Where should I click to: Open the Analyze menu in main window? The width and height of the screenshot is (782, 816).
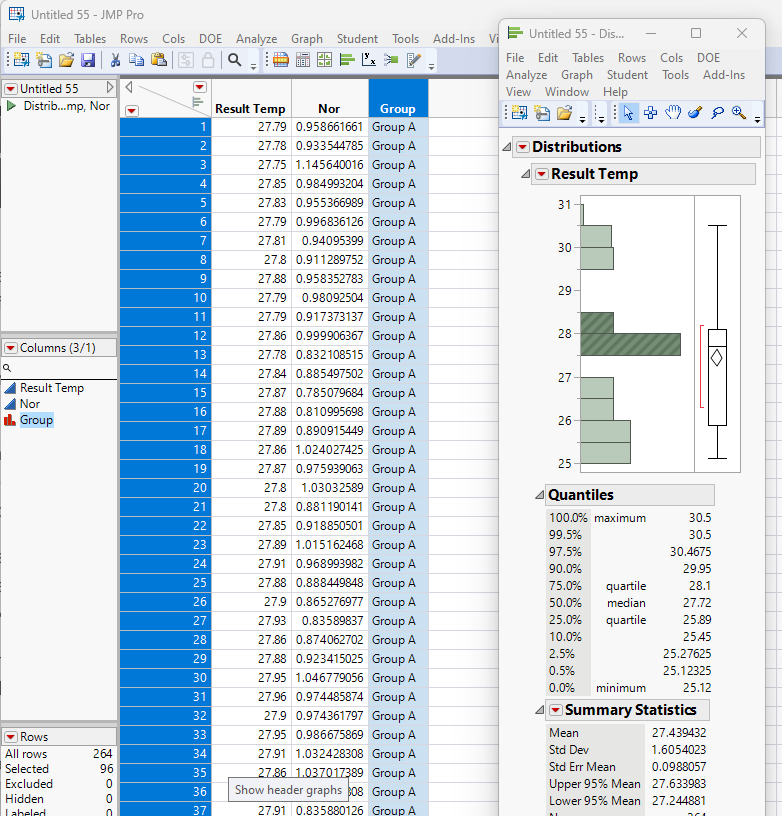[257, 39]
